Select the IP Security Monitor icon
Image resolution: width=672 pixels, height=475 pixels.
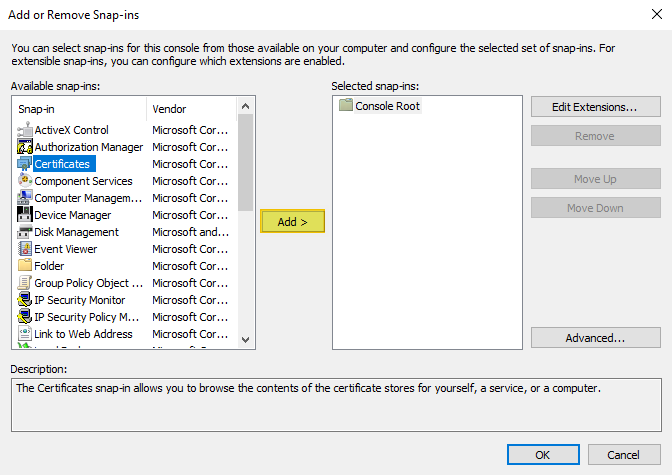(x=25, y=300)
